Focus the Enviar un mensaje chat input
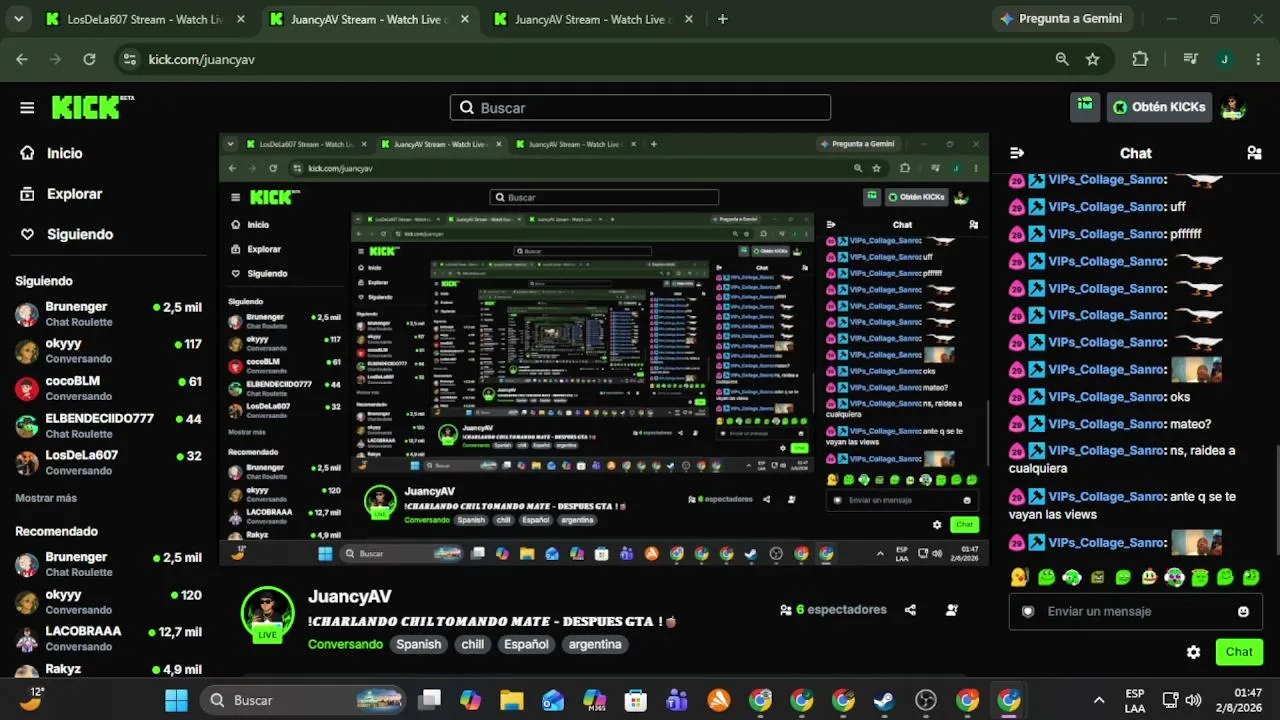1280x720 pixels. 1135,612
